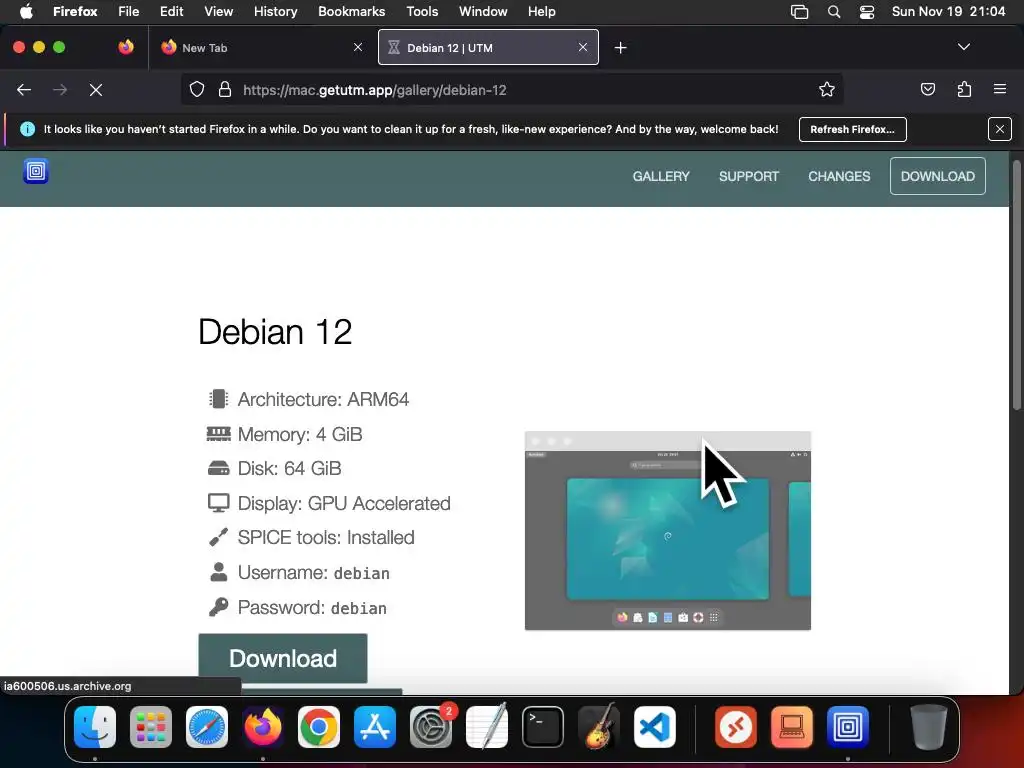
Task: Close the Debian 12 | UTM tab
Action: click(583, 47)
